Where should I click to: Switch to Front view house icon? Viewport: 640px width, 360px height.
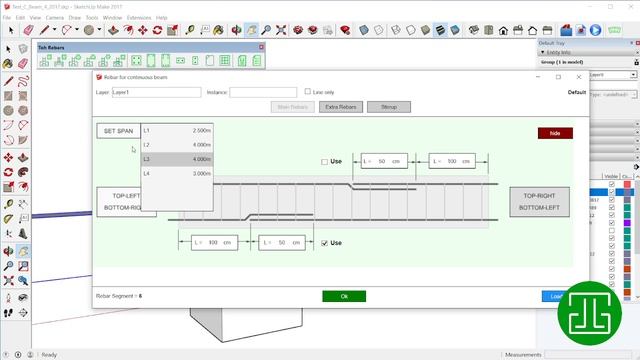tap(503, 30)
